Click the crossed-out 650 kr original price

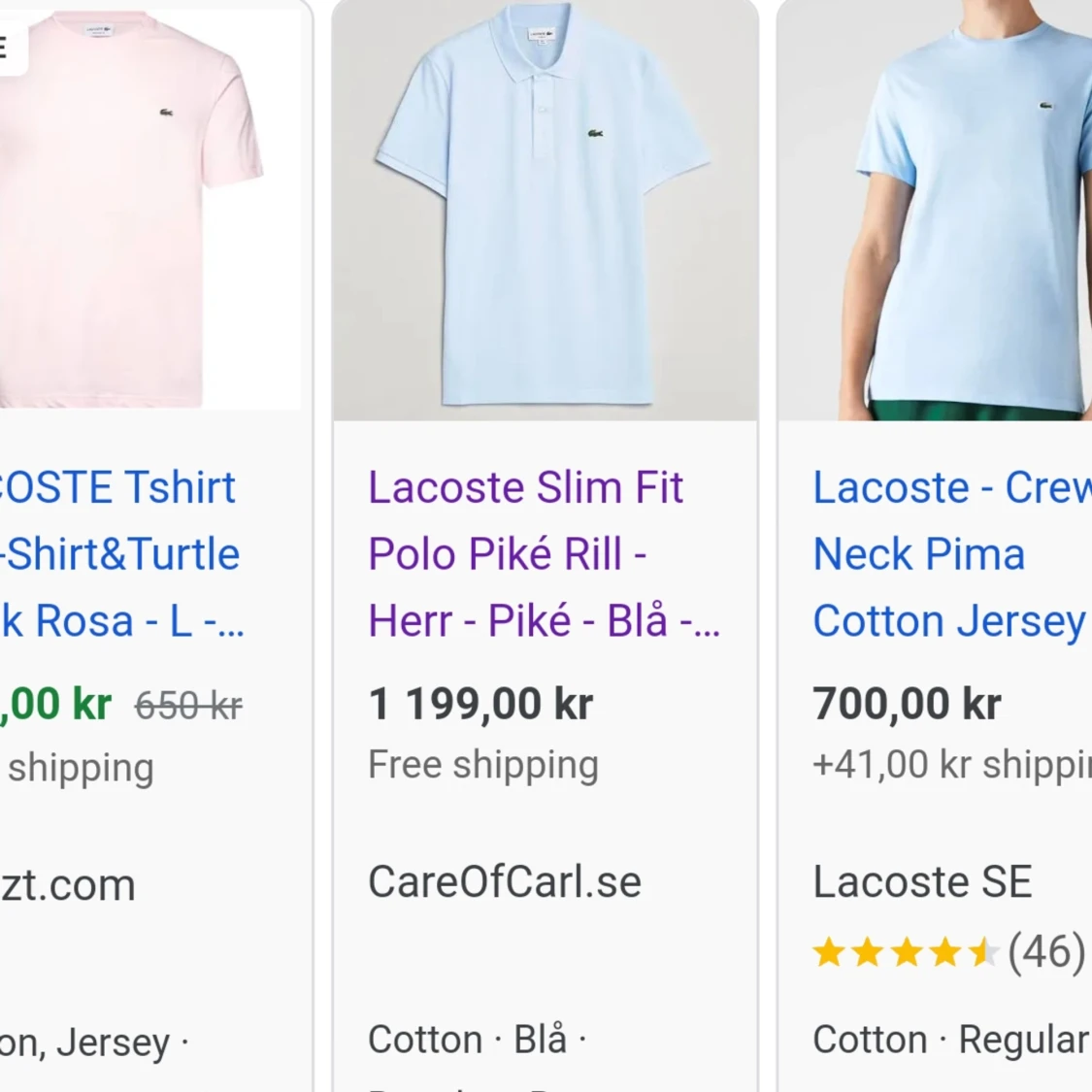187,705
